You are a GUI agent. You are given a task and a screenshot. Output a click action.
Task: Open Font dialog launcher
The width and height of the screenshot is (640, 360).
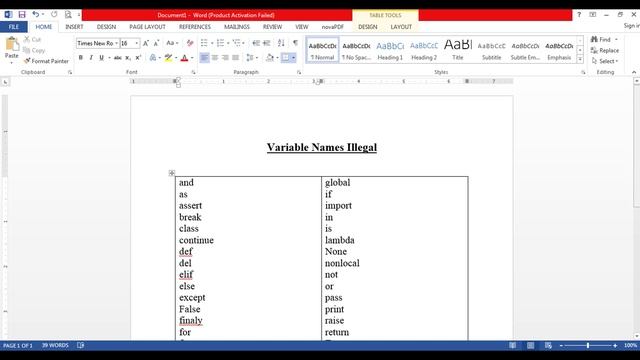tap(193, 72)
